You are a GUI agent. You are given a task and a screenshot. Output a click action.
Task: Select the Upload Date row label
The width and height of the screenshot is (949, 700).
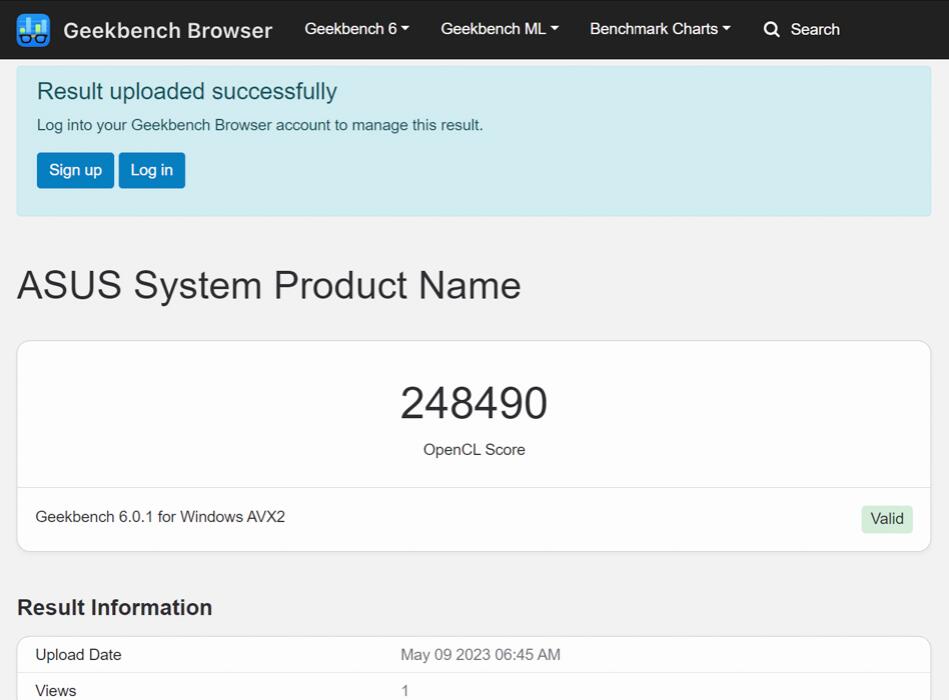78,655
